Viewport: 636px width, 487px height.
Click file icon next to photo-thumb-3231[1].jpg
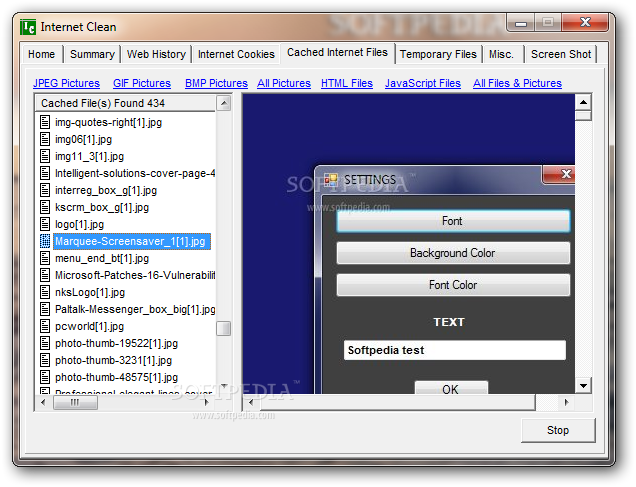point(45,360)
